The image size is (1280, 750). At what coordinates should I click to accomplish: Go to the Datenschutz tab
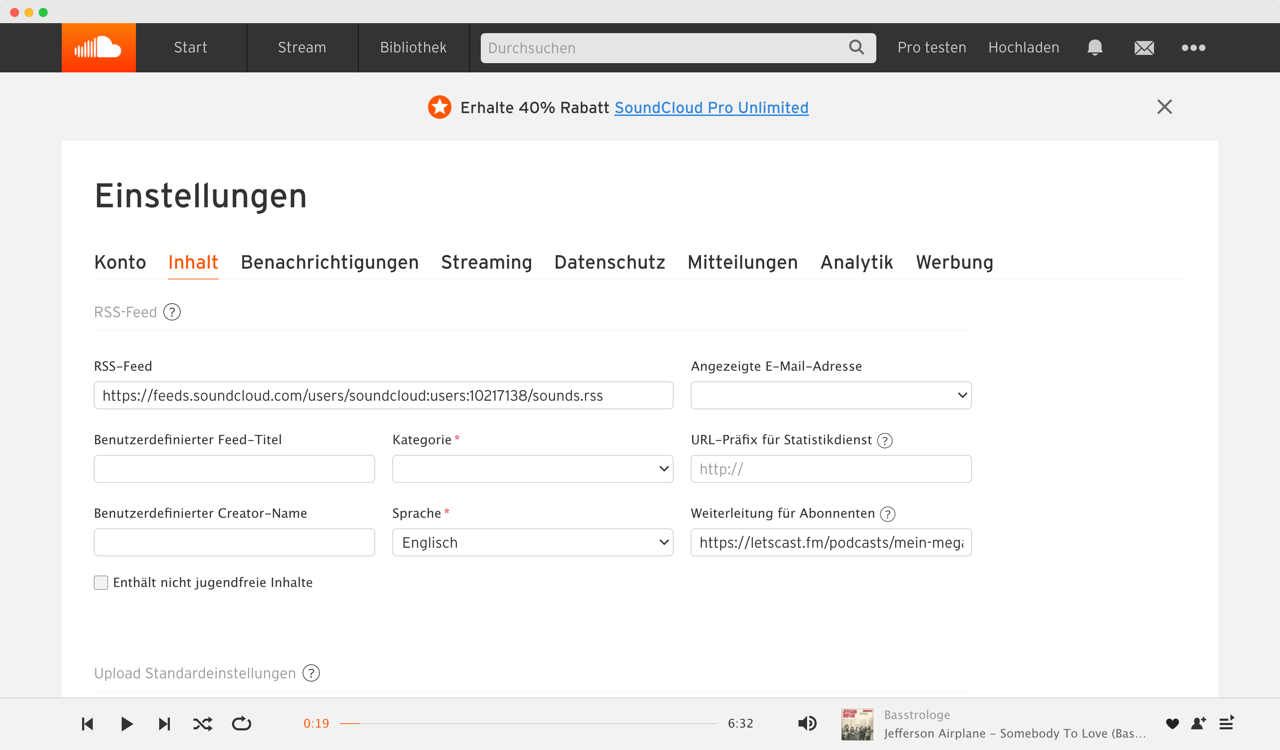[610, 262]
